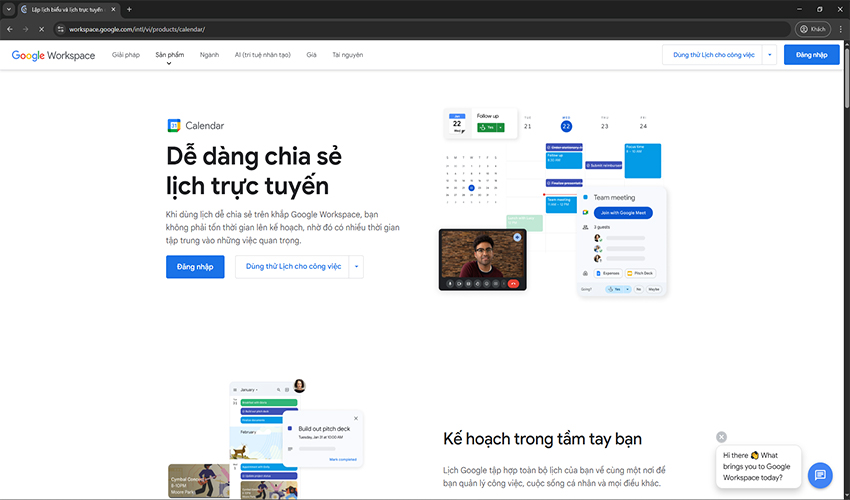Open the tab search dropdown
This screenshot has width=850, height=500.
click(9, 9)
